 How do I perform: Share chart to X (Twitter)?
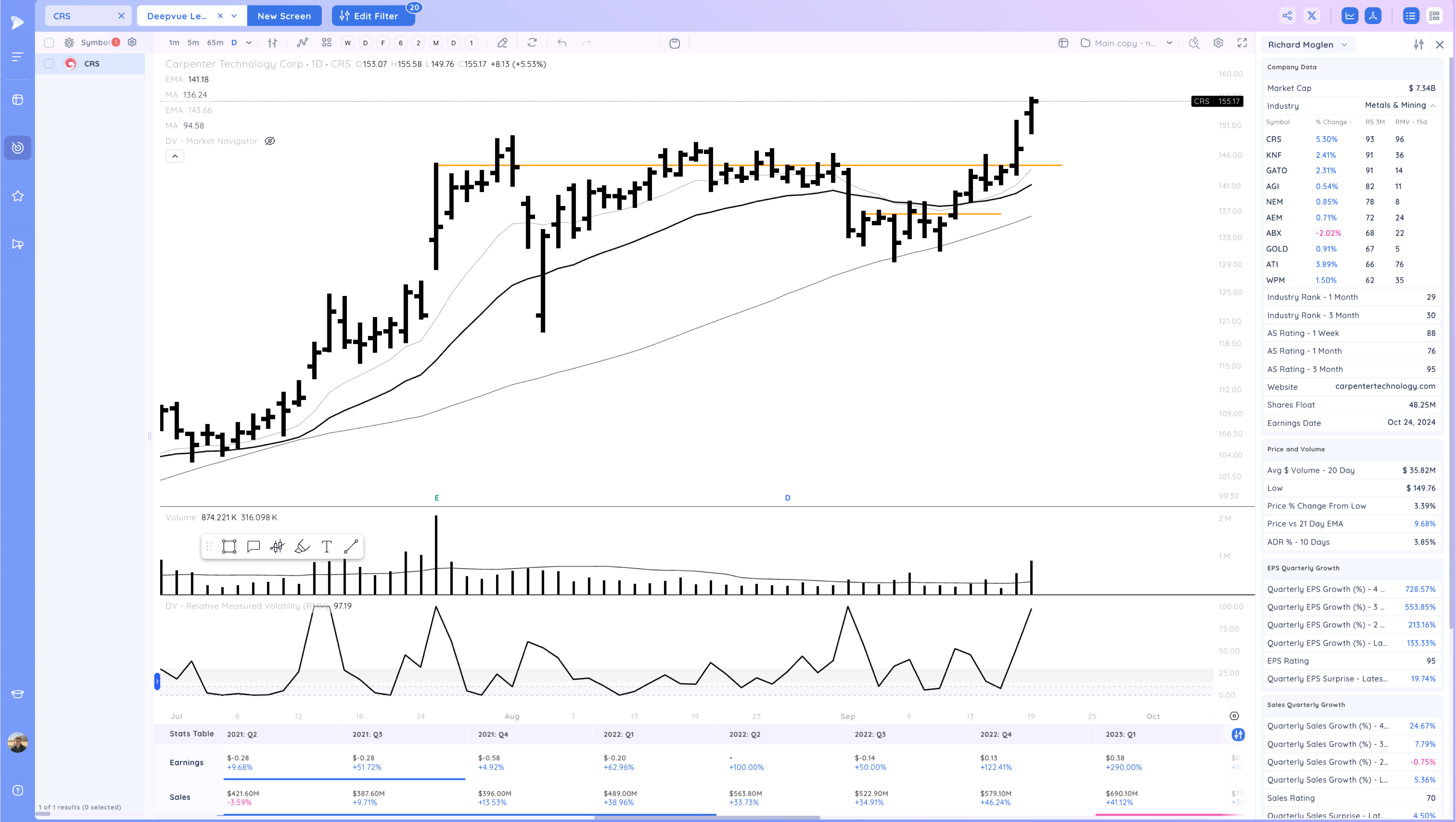[1311, 16]
